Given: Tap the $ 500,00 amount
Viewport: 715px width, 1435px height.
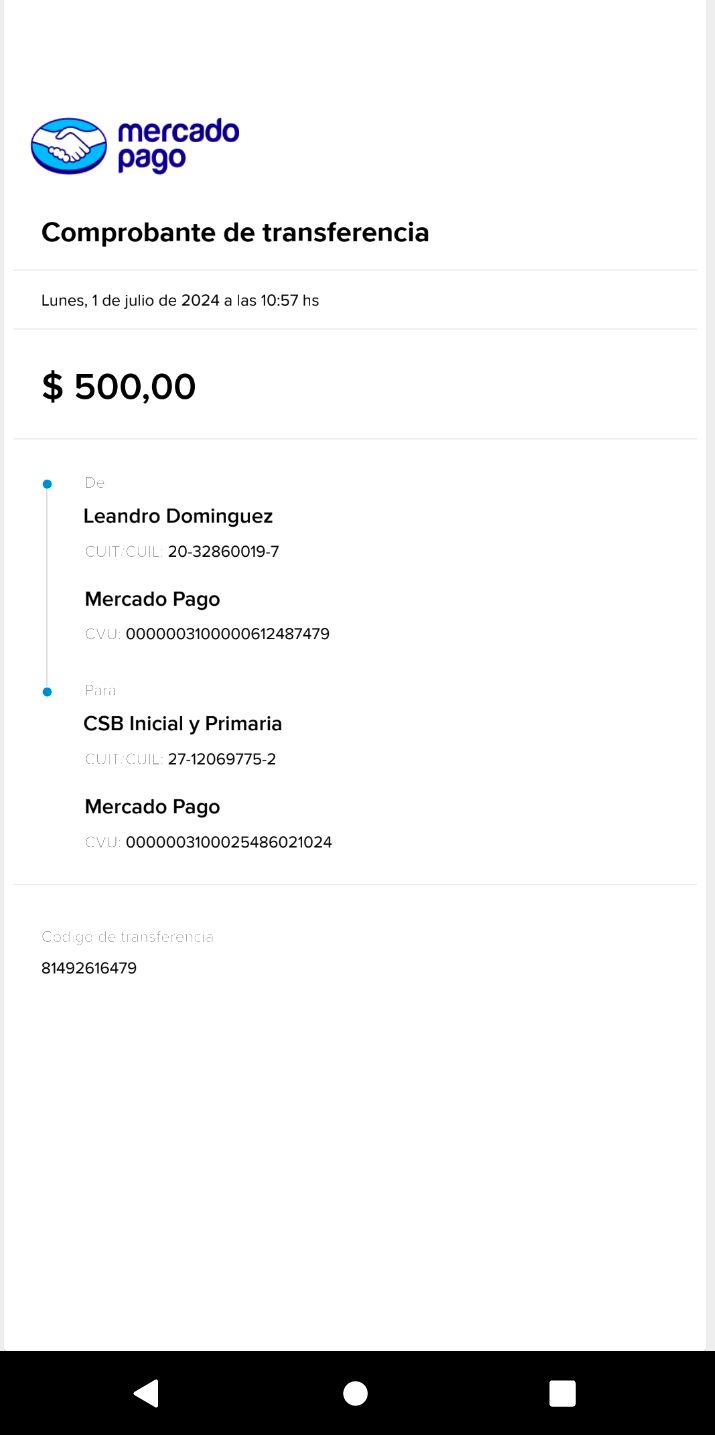Looking at the screenshot, I should [119, 386].
